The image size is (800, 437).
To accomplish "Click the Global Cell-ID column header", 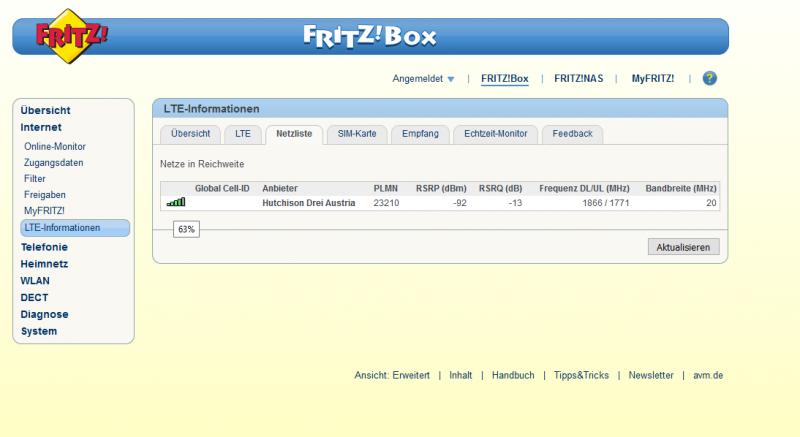I will click(x=222, y=188).
